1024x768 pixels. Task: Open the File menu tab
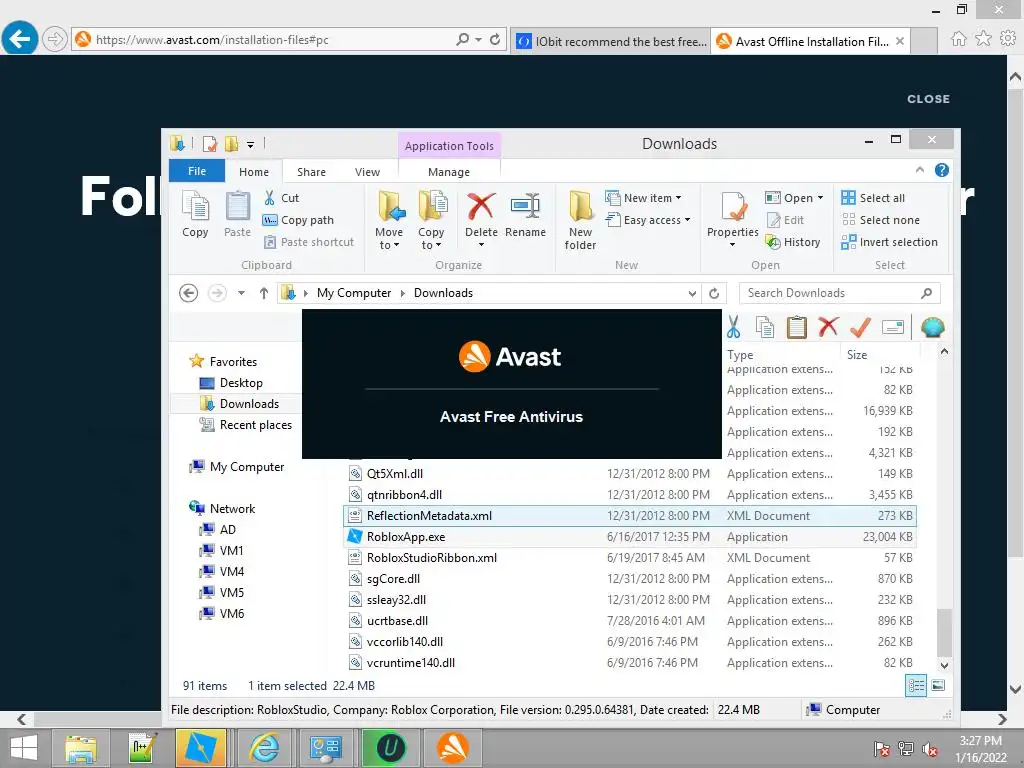[x=197, y=171]
